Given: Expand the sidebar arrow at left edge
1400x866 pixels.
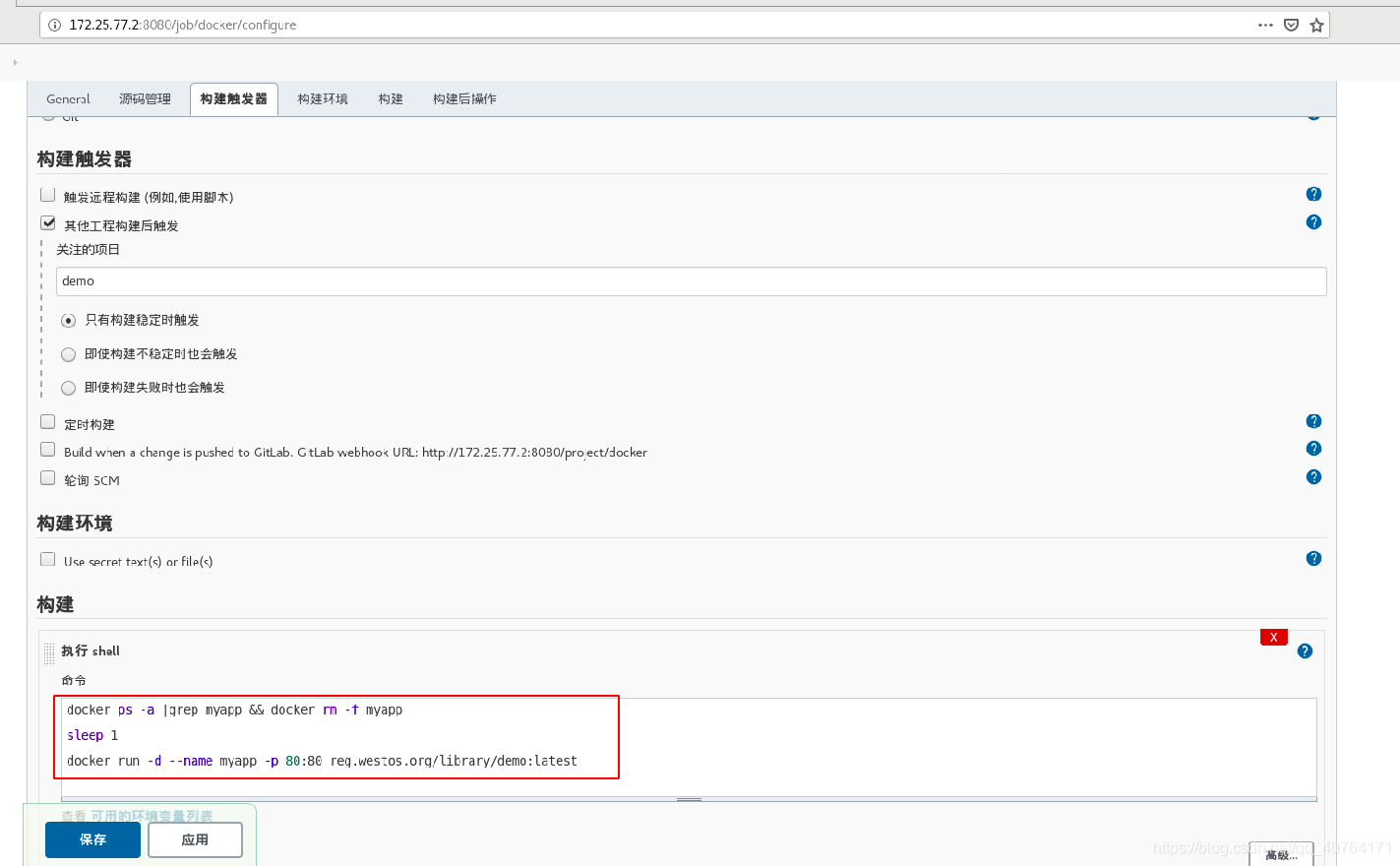Looking at the screenshot, I should coord(15,62).
